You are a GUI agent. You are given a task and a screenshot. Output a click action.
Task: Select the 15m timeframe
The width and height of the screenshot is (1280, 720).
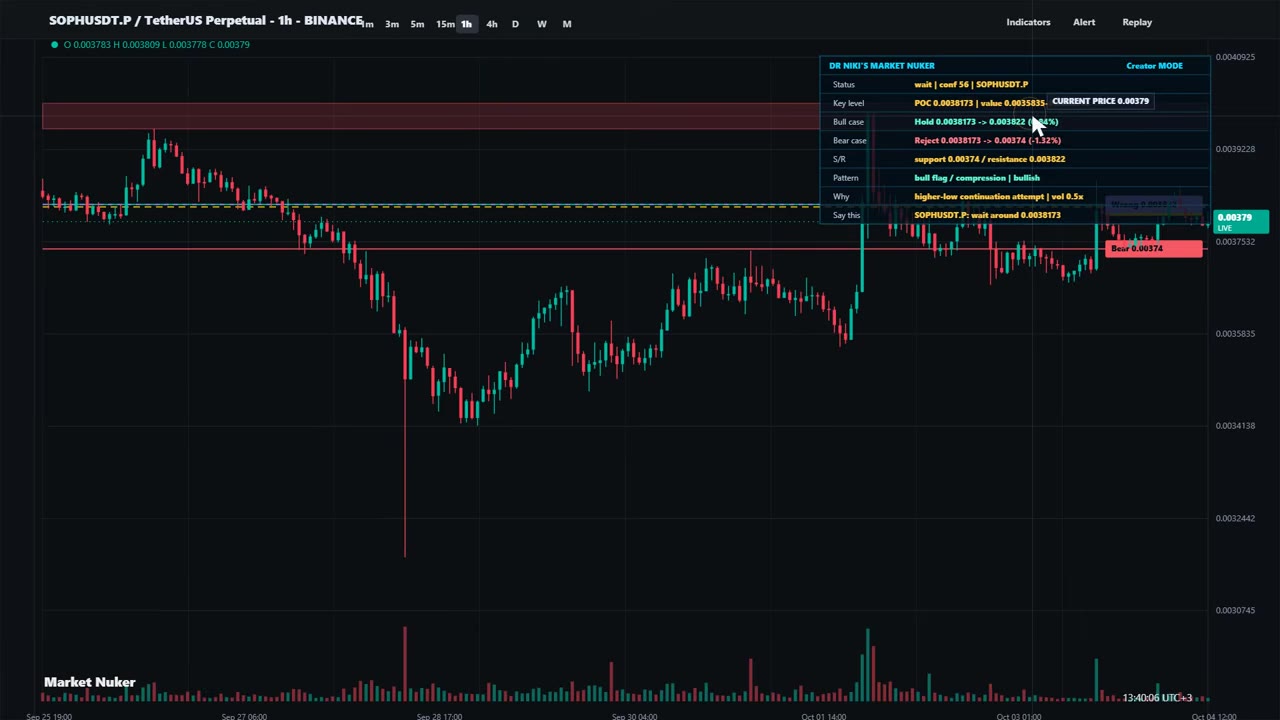coord(445,24)
